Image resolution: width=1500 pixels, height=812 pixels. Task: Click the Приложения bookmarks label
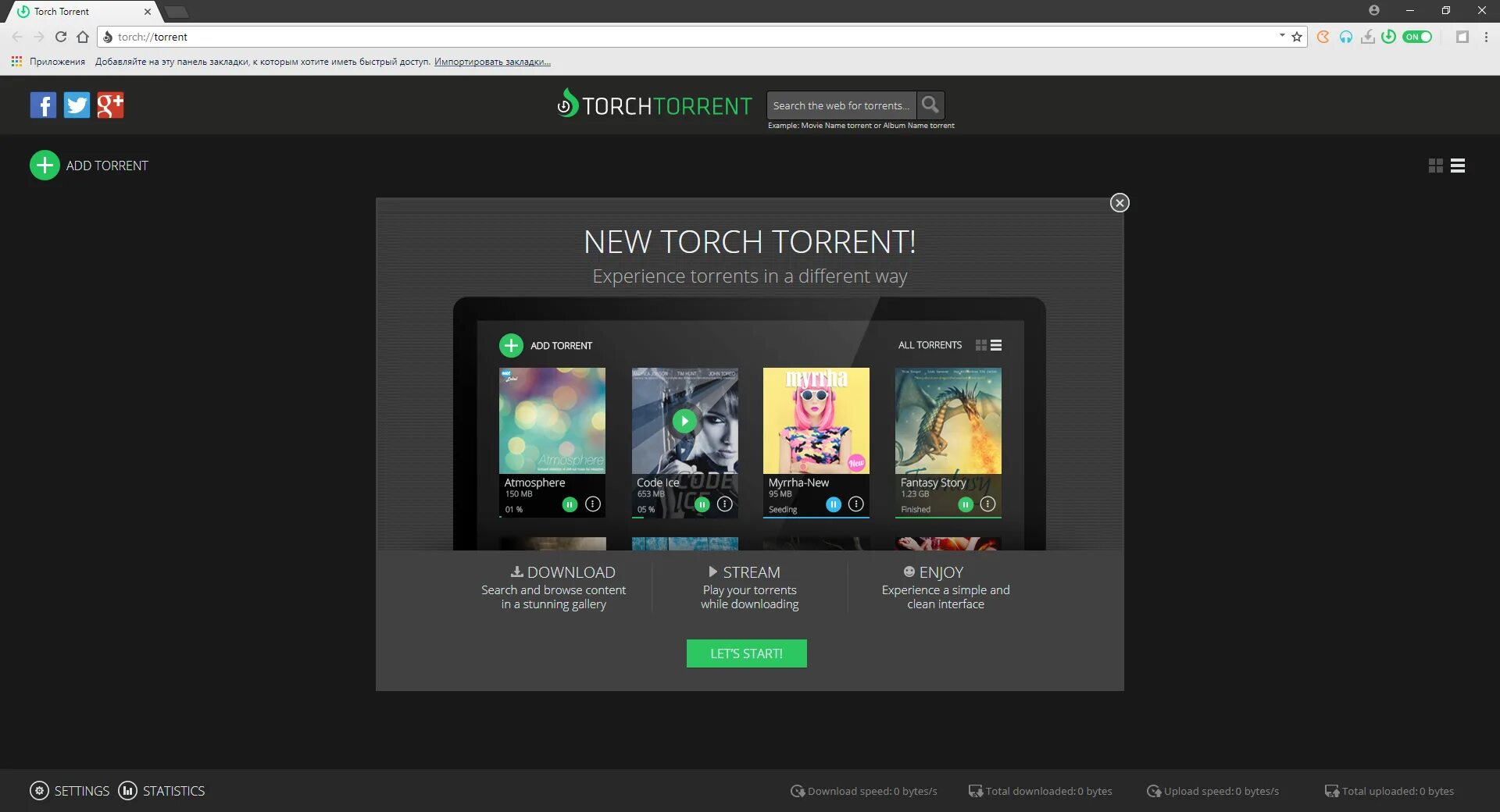pos(57,62)
